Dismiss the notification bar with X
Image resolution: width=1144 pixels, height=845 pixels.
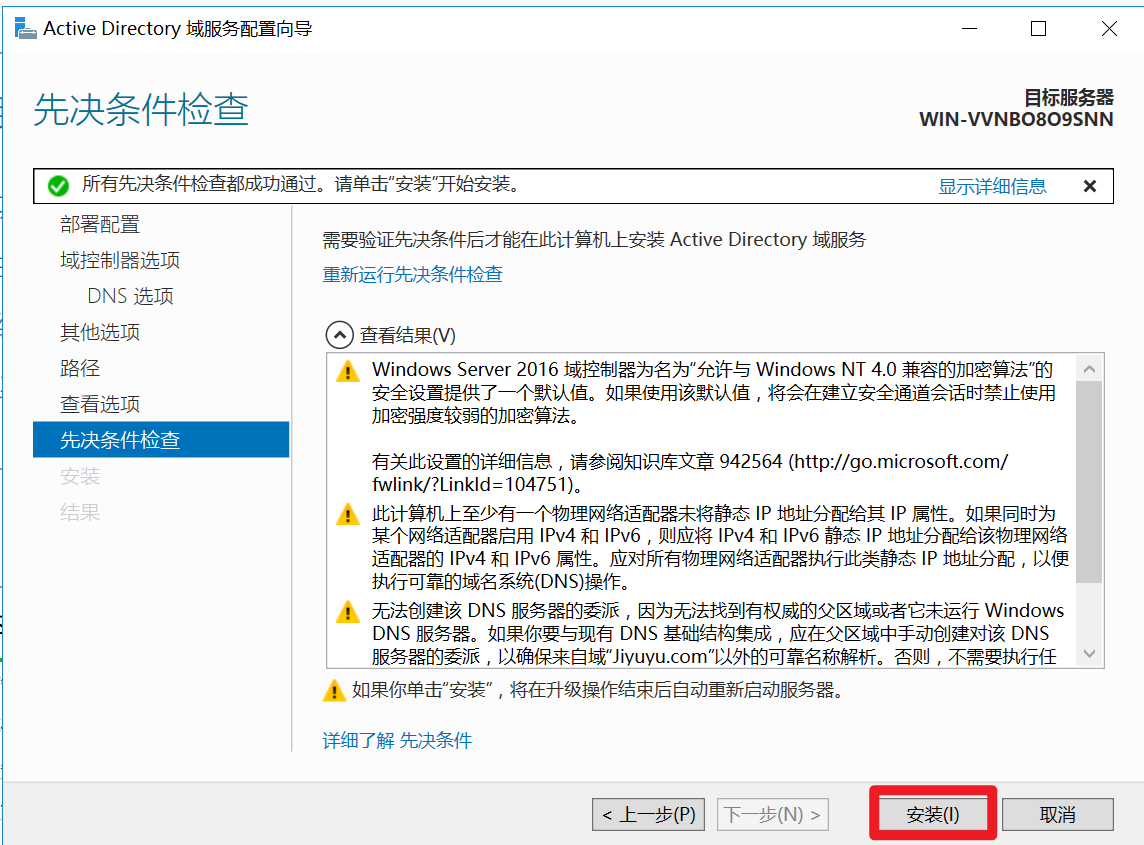coord(1090,186)
